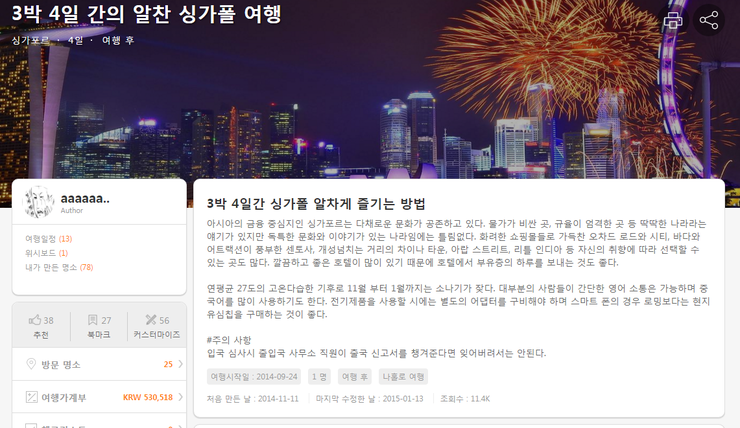
Task: Open the share icon menu
Action: tap(708, 20)
